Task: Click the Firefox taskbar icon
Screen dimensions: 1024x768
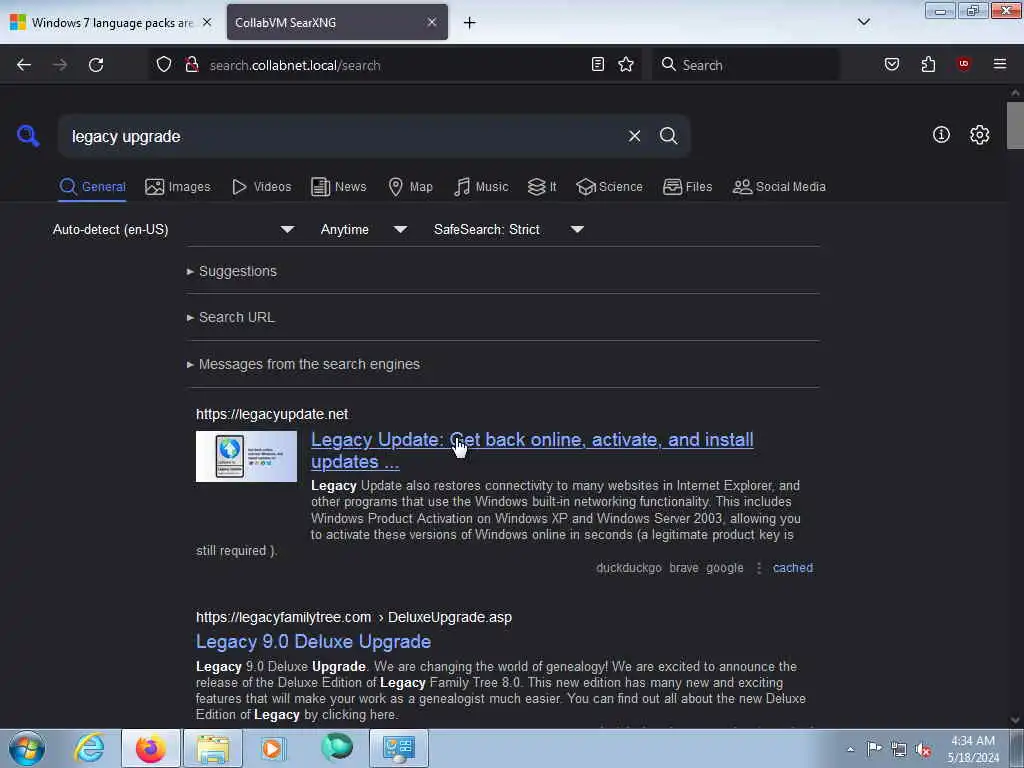Action: point(150,748)
